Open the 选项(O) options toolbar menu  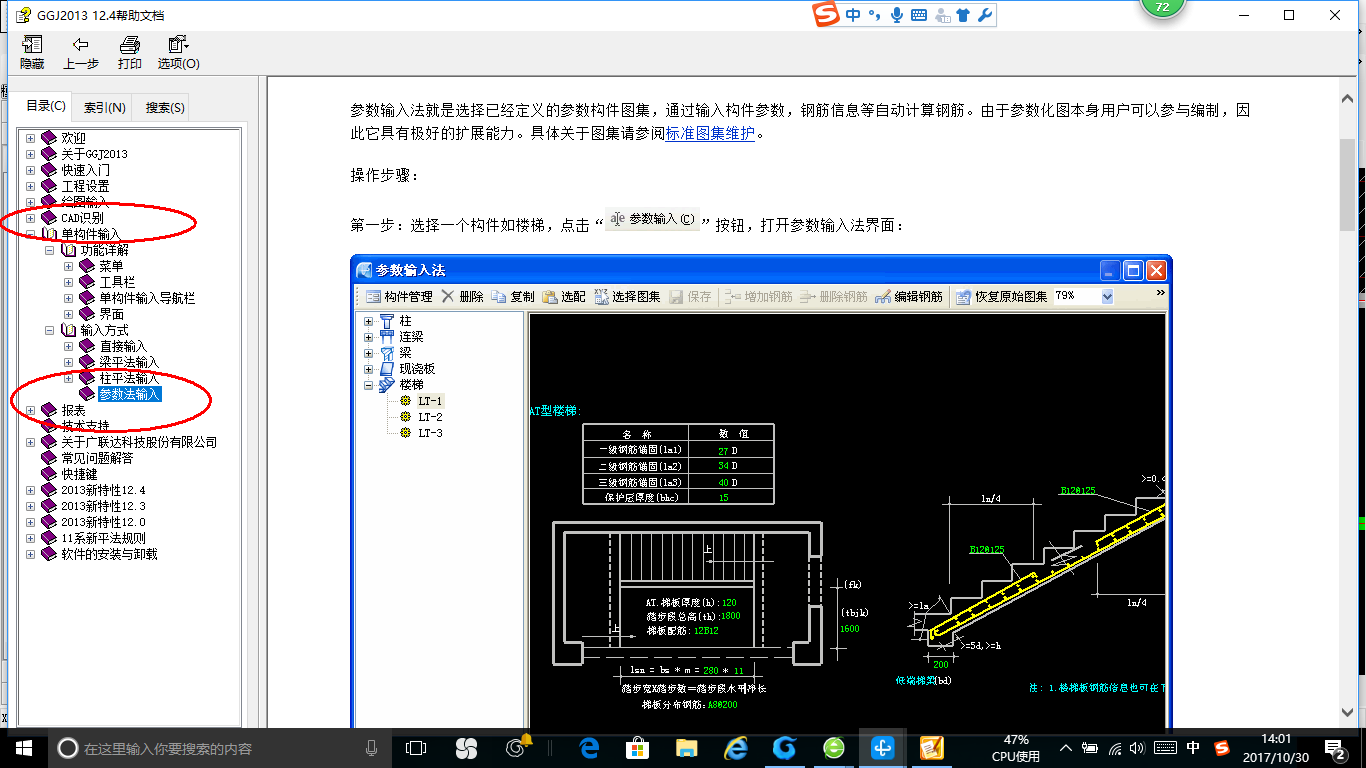(x=178, y=53)
